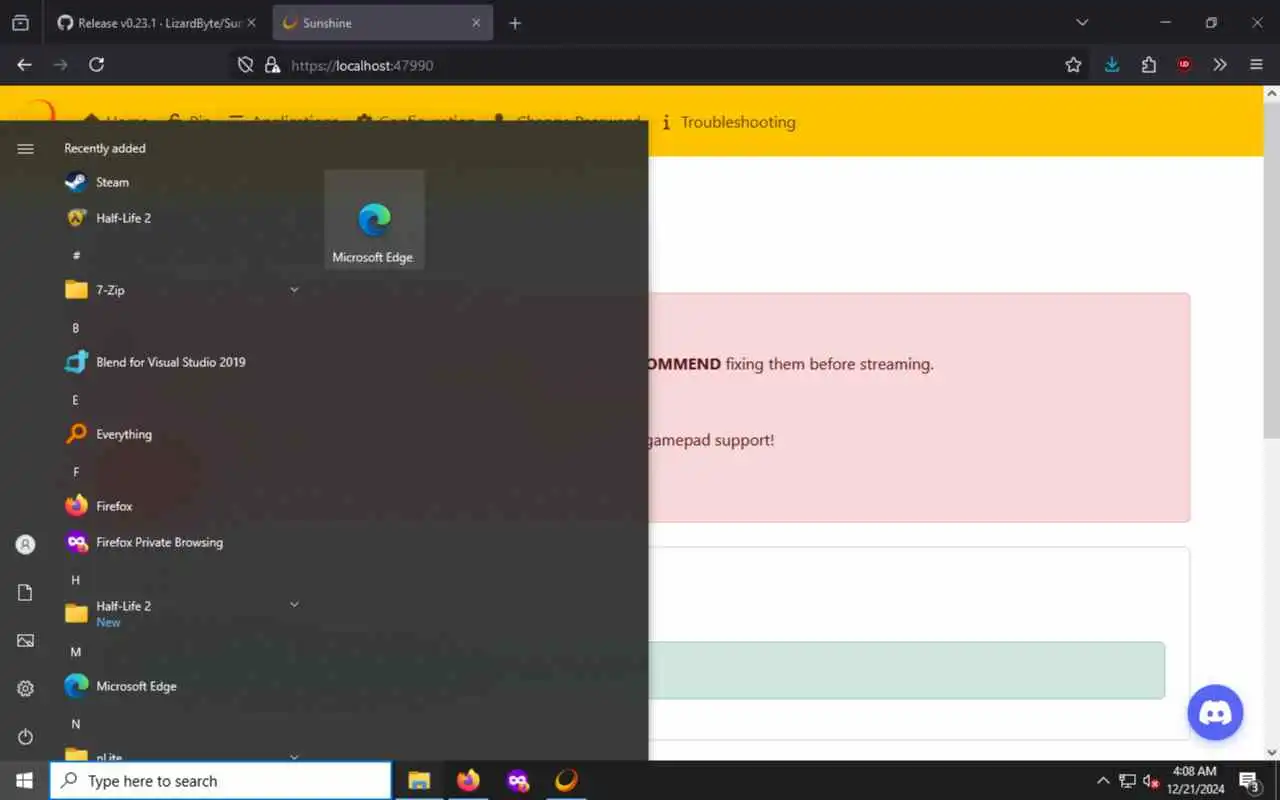Select the Recently added header
Image resolution: width=1280 pixels, height=800 pixels.
[x=105, y=148]
